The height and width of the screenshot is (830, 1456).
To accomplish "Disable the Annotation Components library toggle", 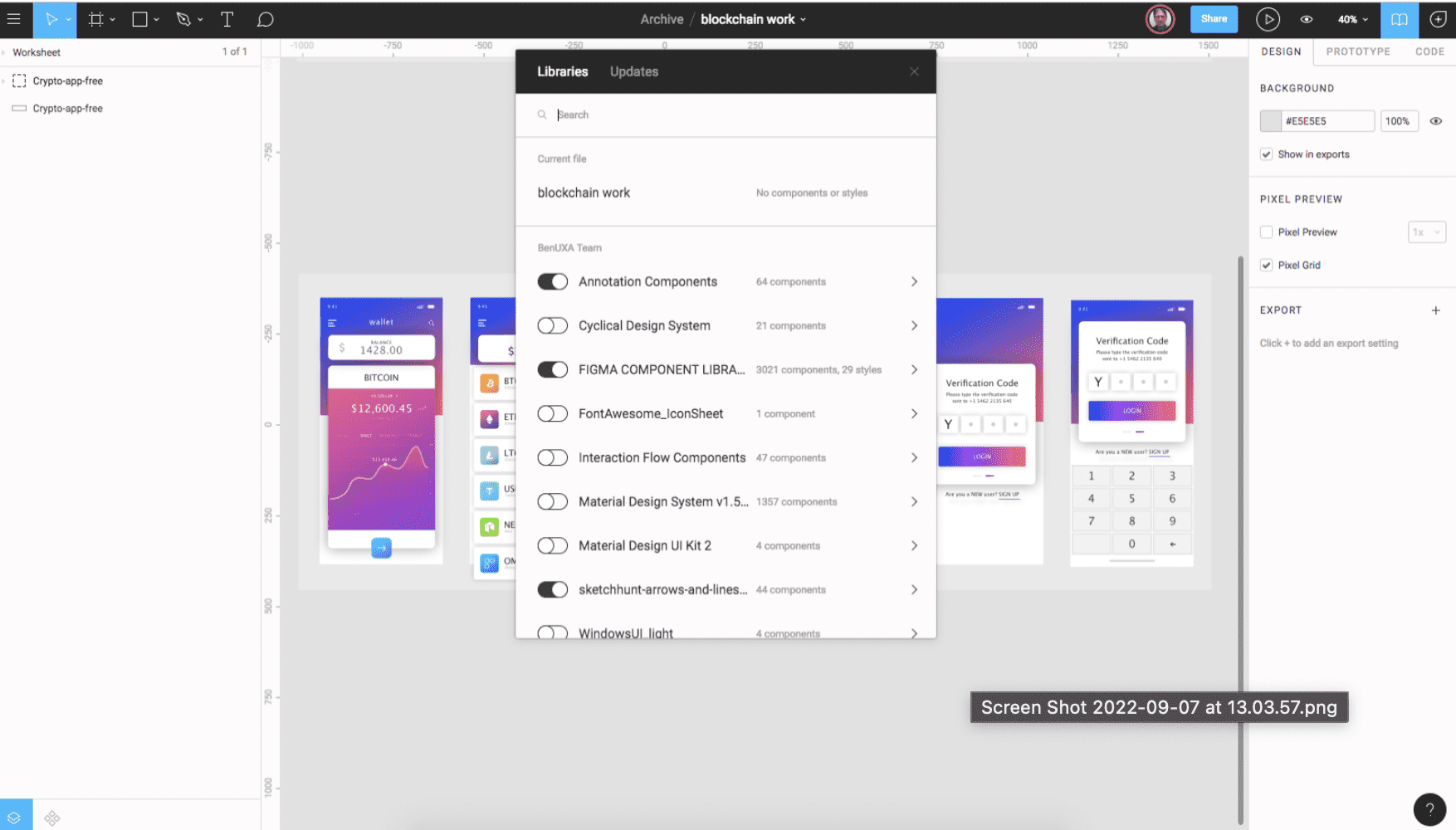I will pos(552,281).
